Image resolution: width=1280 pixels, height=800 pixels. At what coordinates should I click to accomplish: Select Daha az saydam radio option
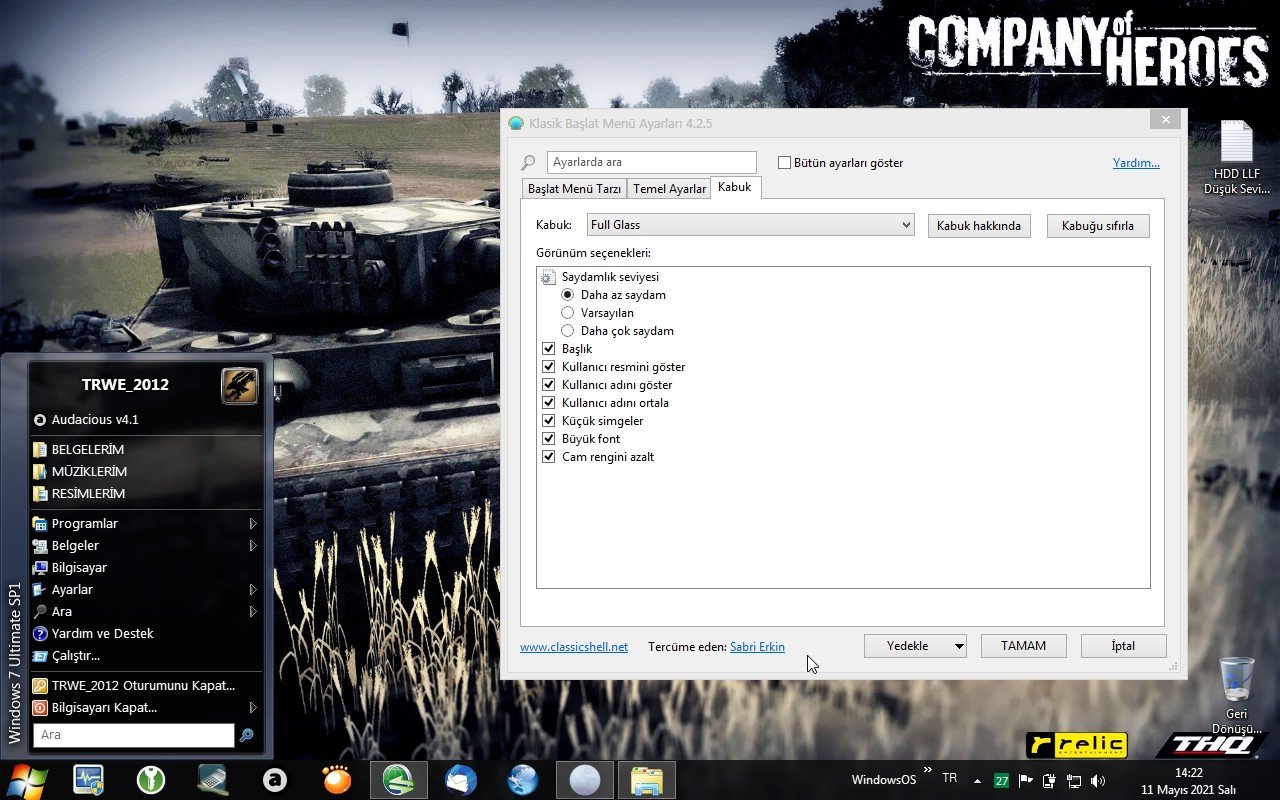568,295
